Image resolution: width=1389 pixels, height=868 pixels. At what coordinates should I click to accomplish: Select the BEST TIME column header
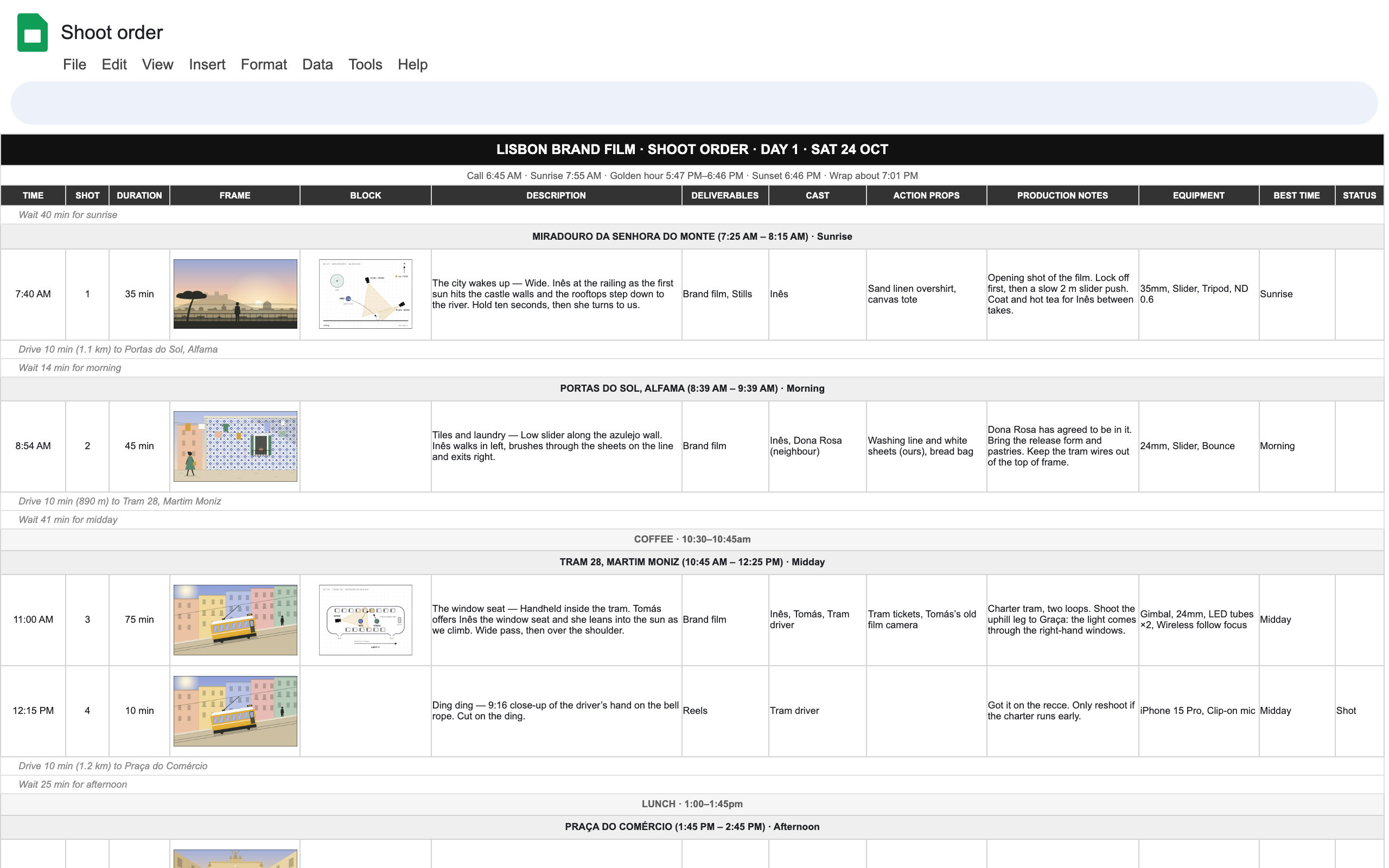coord(1297,195)
